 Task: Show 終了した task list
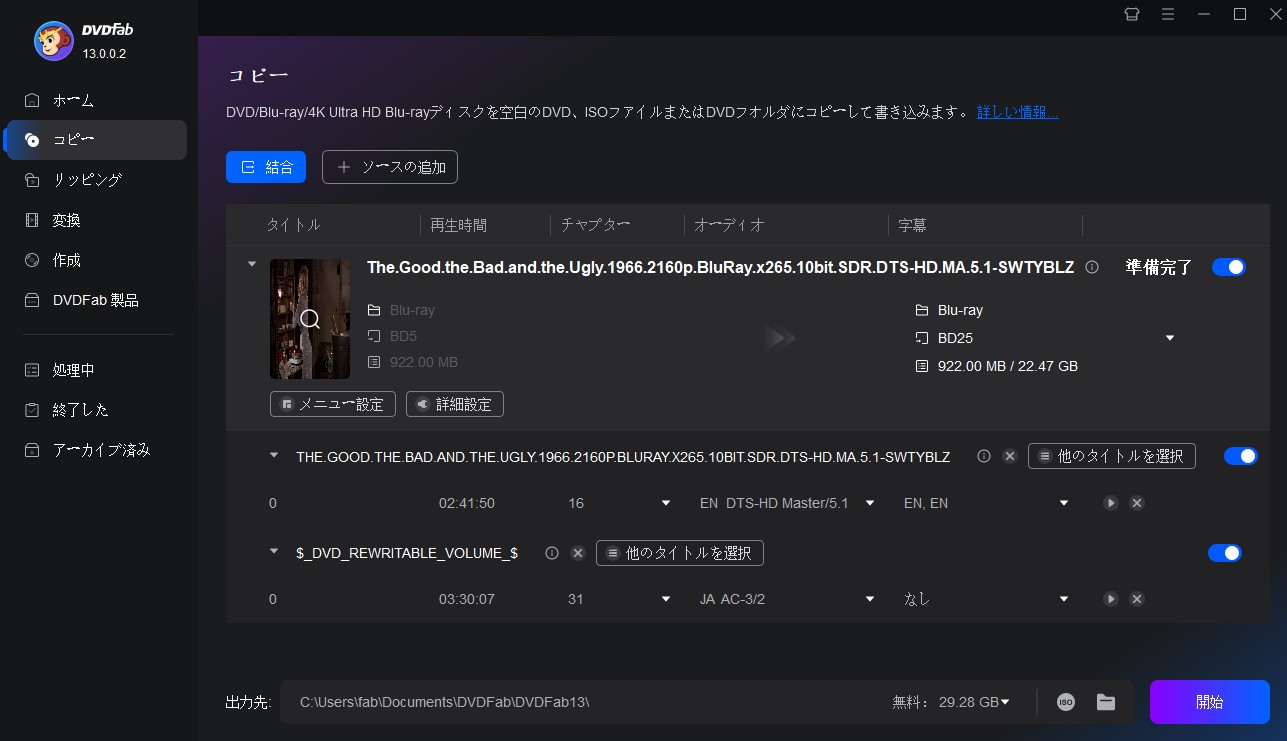coord(95,410)
